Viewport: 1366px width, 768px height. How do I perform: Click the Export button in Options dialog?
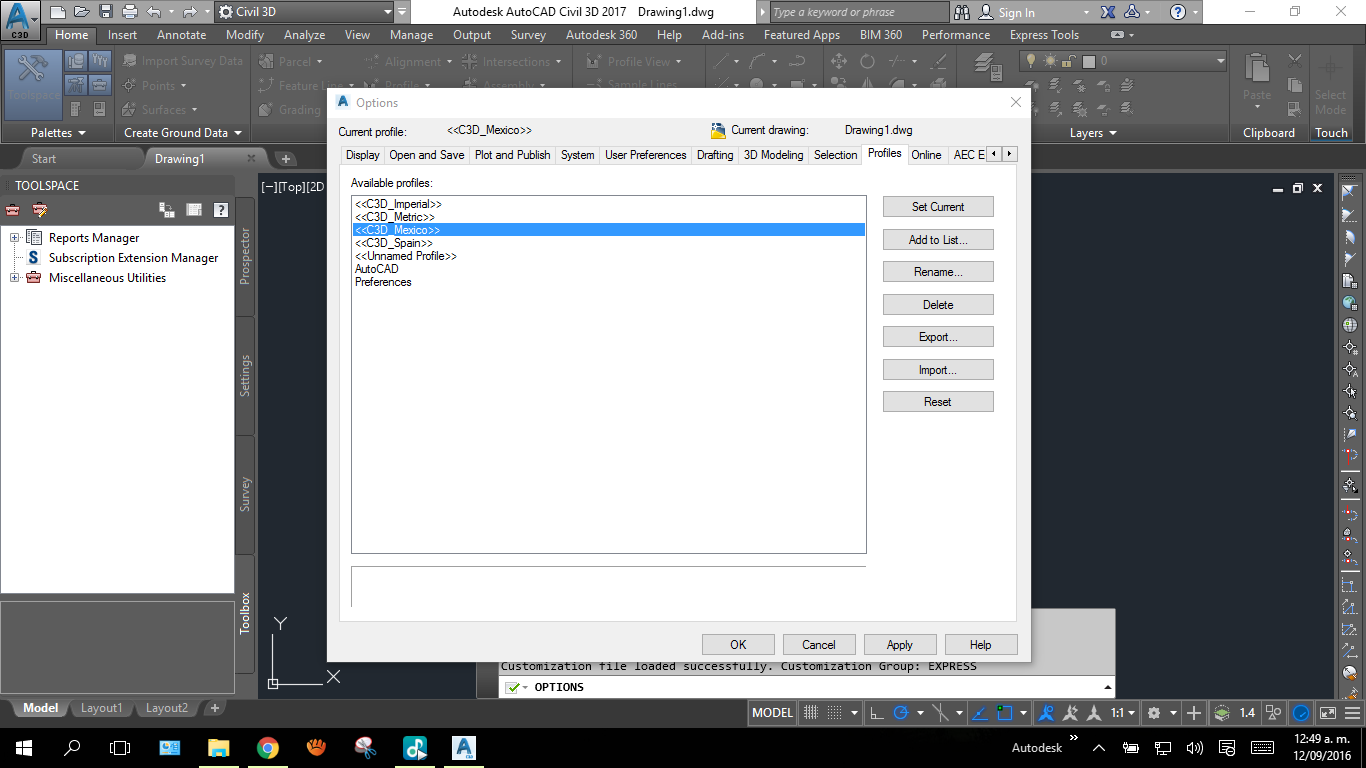[937, 336]
